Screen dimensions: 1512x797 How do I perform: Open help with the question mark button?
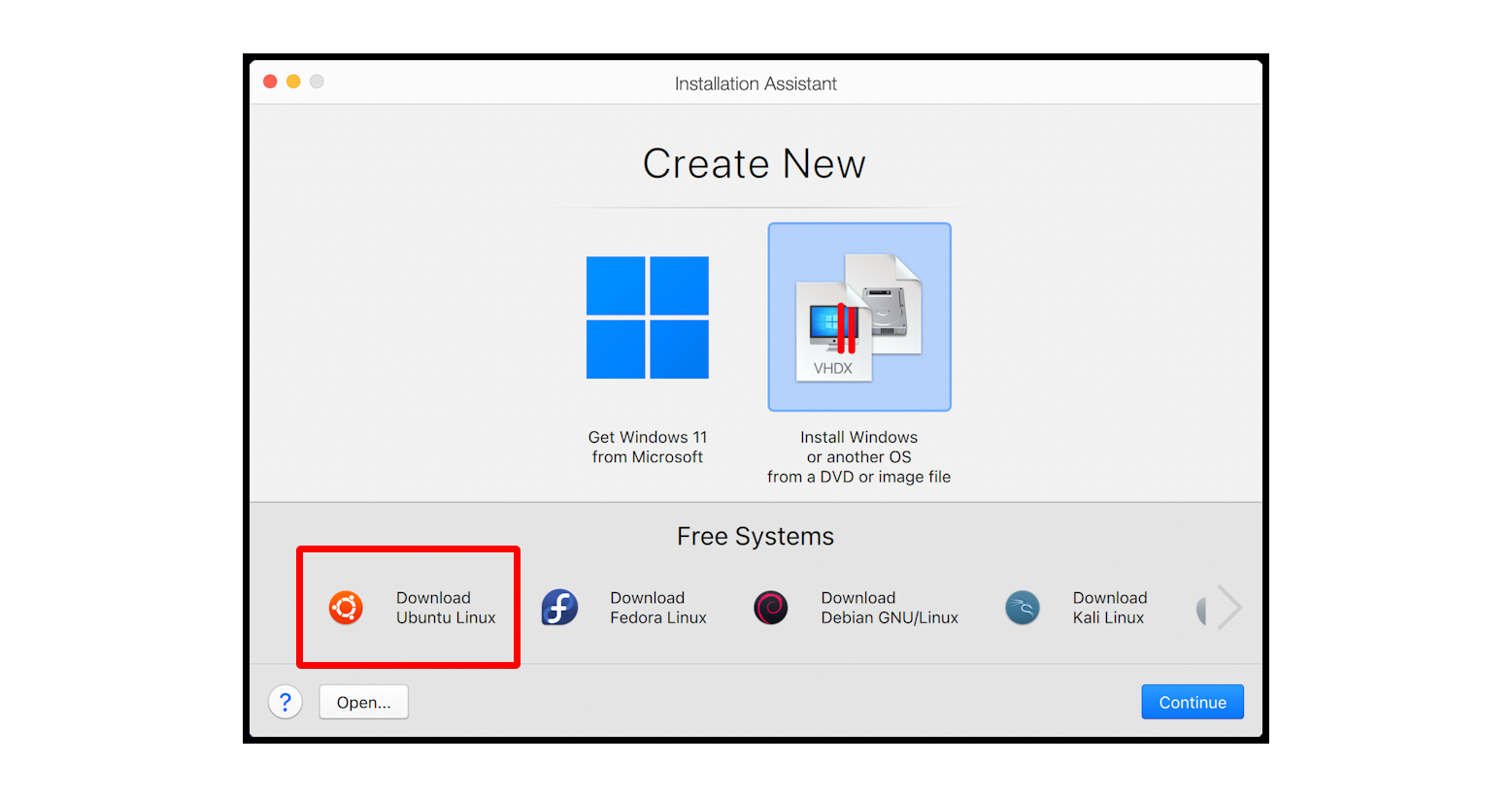pyautogui.click(x=286, y=702)
